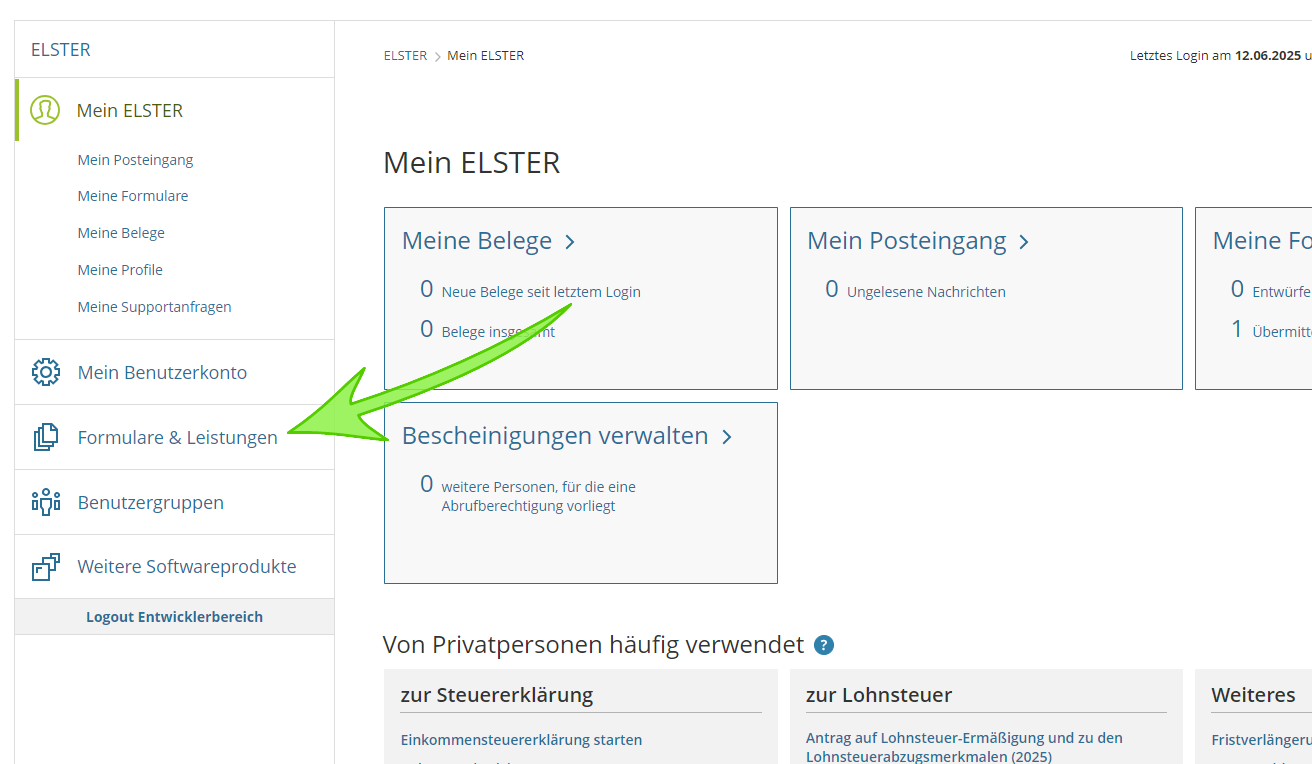
Task: Click the 'zur Lohnsteuer' section heading
Action: (x=879, y=695)
